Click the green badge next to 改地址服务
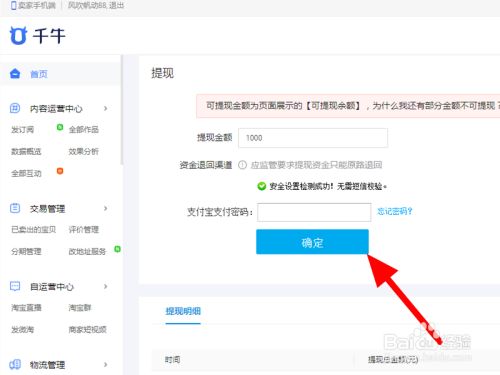The height and width of the screenshot is (375, 500). 117,249
